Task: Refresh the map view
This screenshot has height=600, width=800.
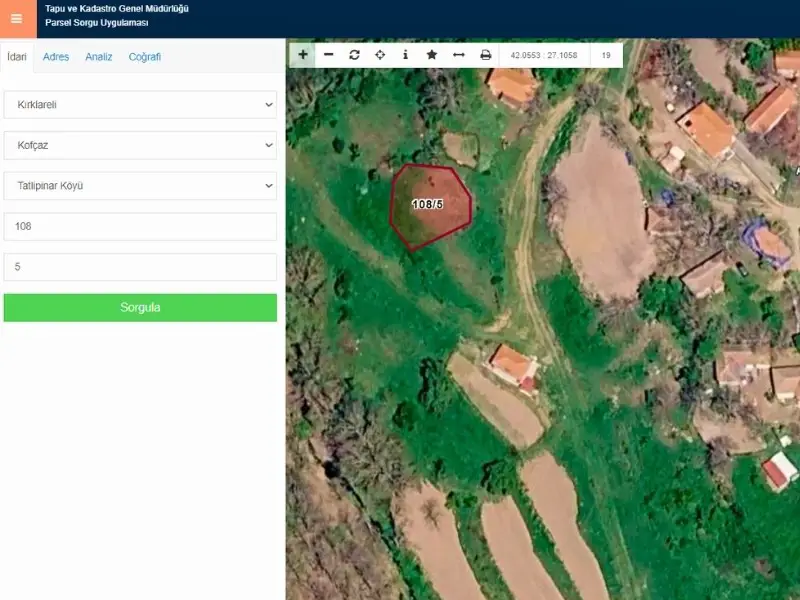Action: (355, 55)
